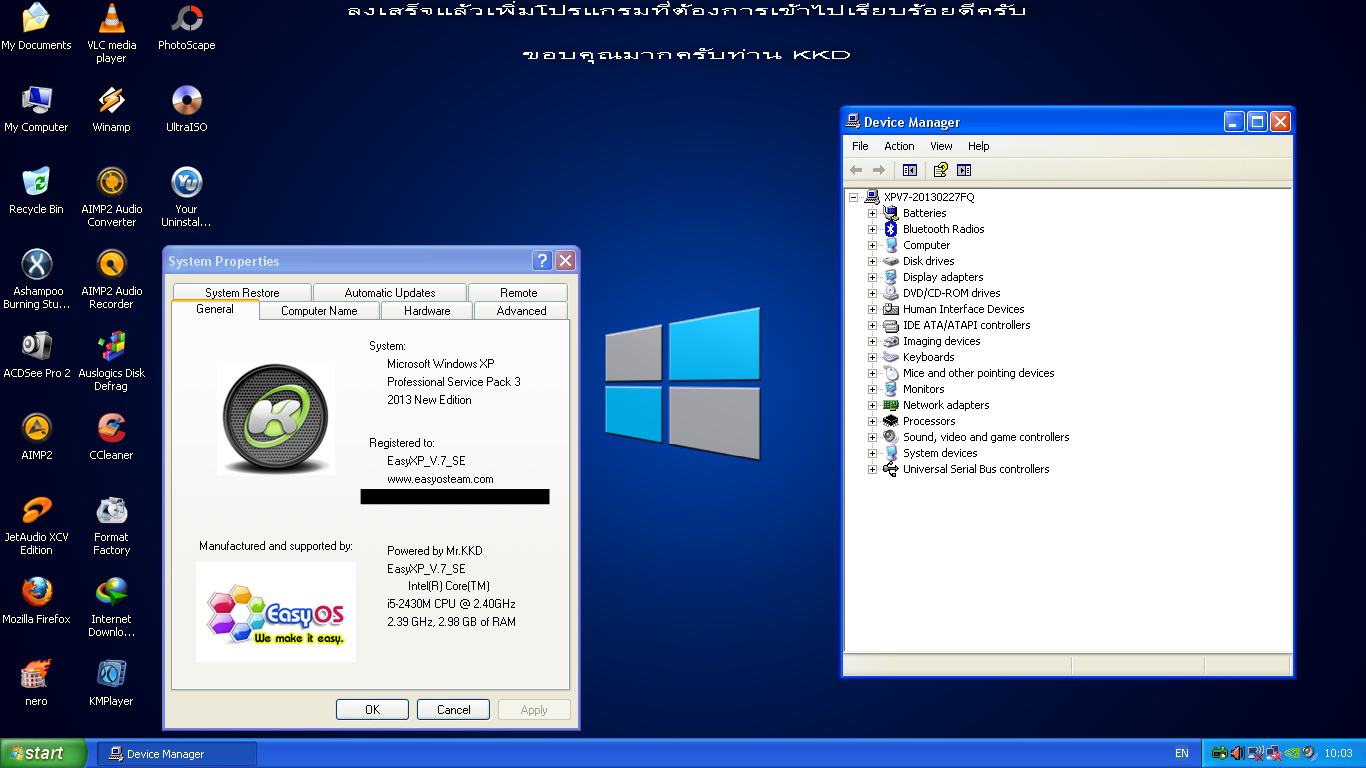The height and width of the screenshot is (768, 1366).
Task: Select the My Computer desktop icon
Action: (x=36, y=109)
